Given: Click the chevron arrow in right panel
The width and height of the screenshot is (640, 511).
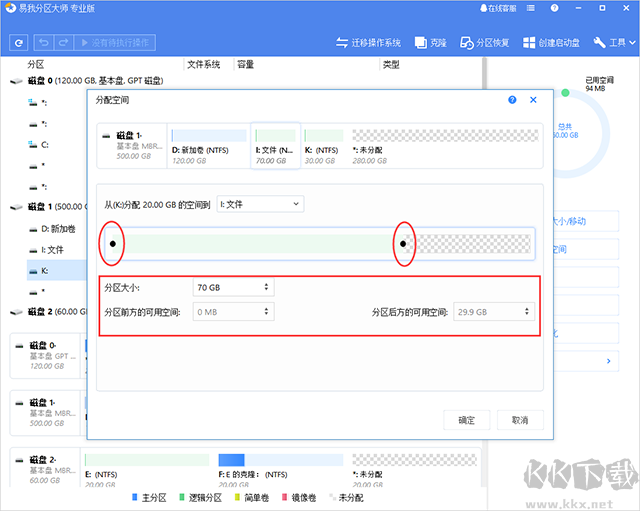Looking at the screenshot, I should coord(609,361).
